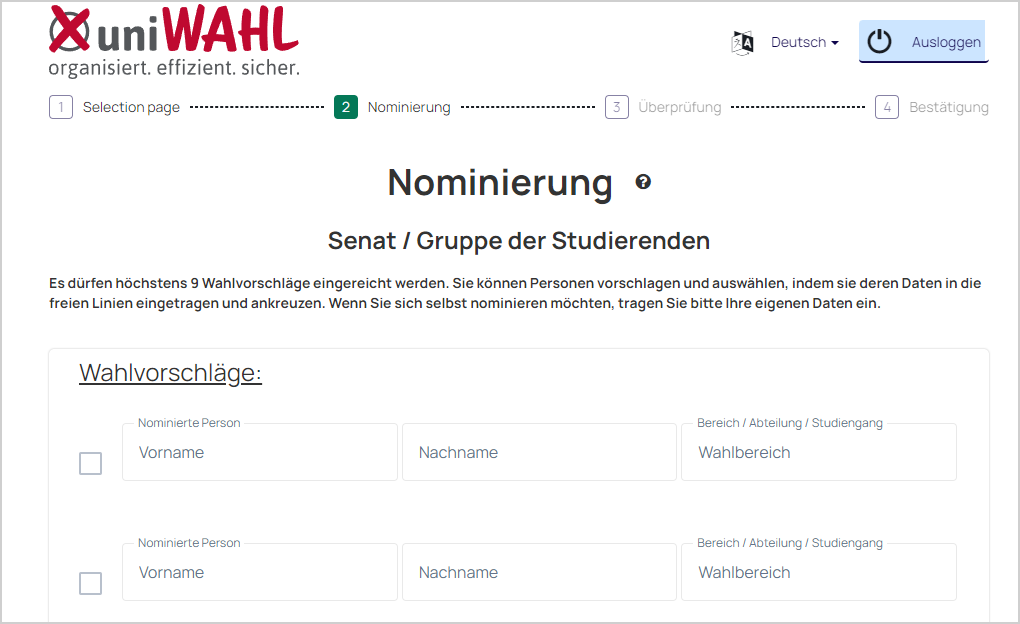This screenshot has width=1020, height=624.
Task: Click the uniWAHL logo
Action: (174, 42)
